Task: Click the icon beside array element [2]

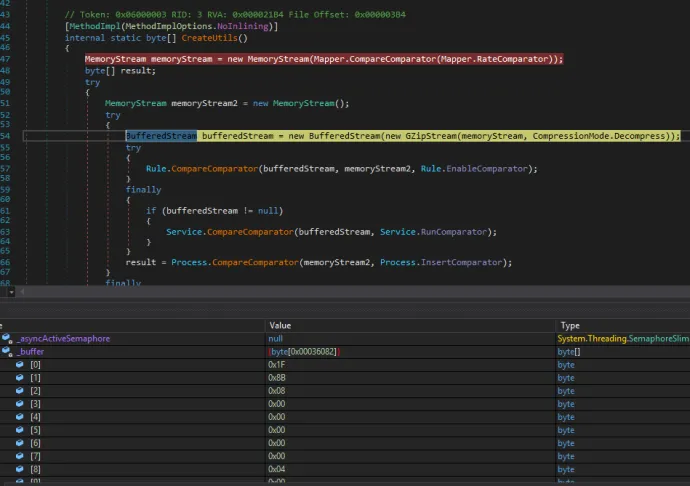Action: point(20,390)
